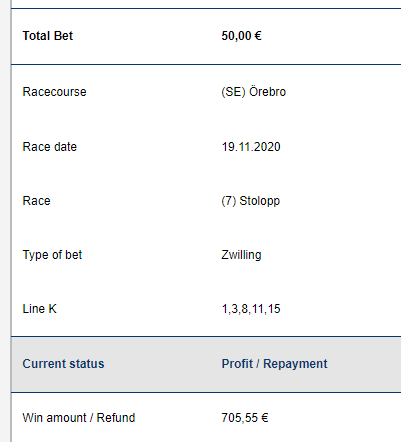Viewport: 401px width, 442px height.
Task: Select the (7) Stolopp race value
Action: coord(251,201)
